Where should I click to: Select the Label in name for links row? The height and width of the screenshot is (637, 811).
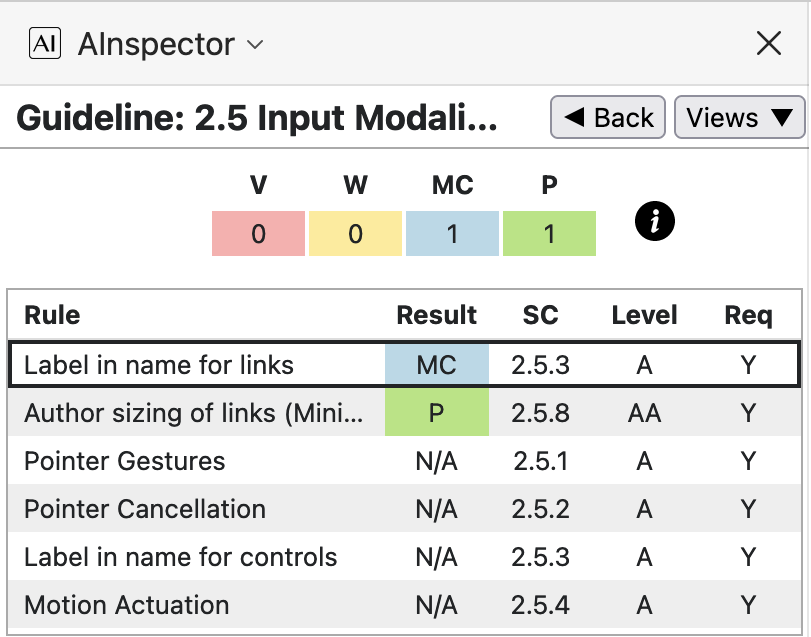(159, 365)
